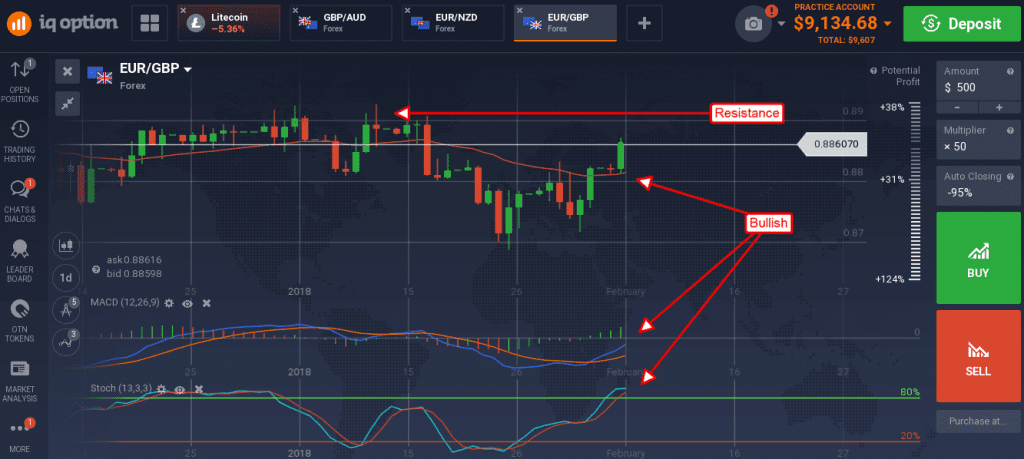Screen dimensions: 1024x459
Task: Click the 0.886070 current price label
Action: [833, 144]
